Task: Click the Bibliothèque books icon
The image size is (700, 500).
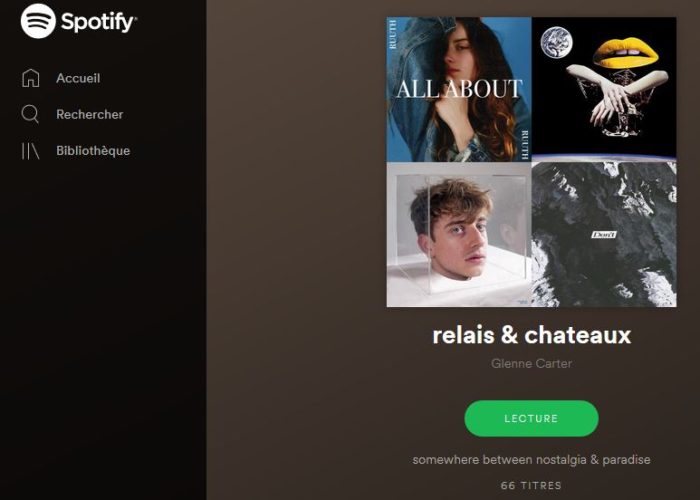Action: point(30,151)
